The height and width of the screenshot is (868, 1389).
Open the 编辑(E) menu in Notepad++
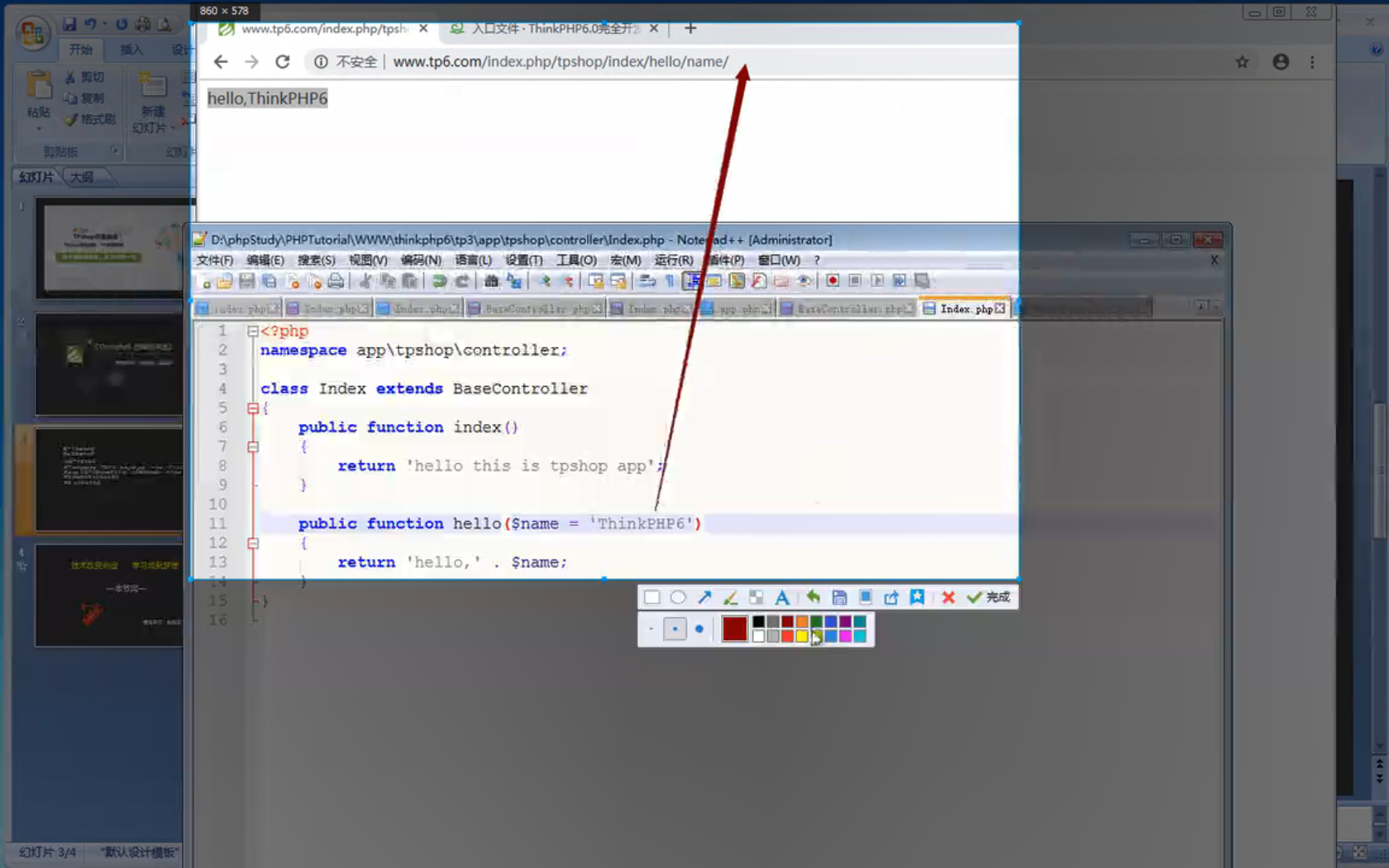pyautogui.click(x=265, y=260)
